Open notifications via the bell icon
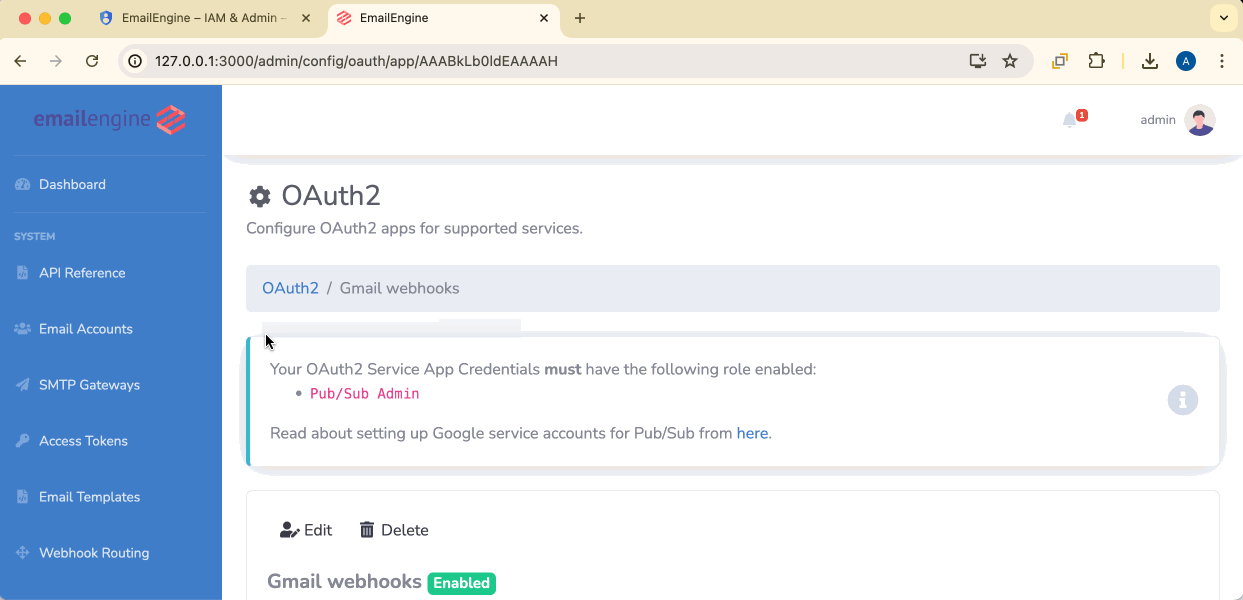Viewport: 1243px width, 600px height. pyautogui.click(x=1071, y=117)
